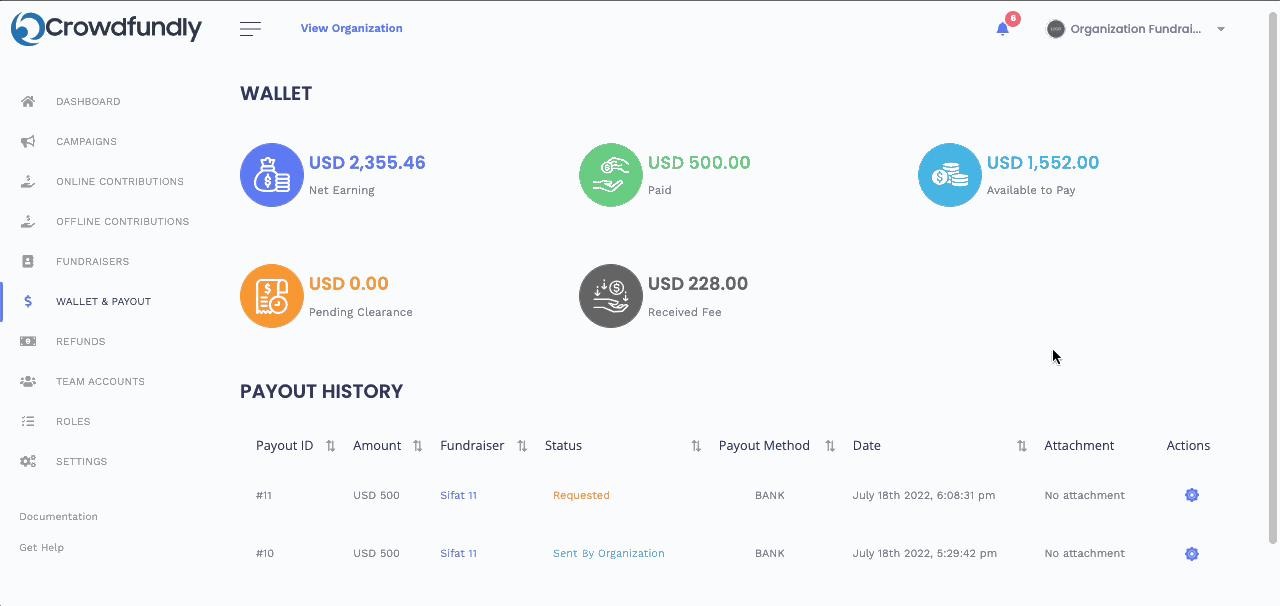Click the Fundraisers badge icon

point(28,261)
